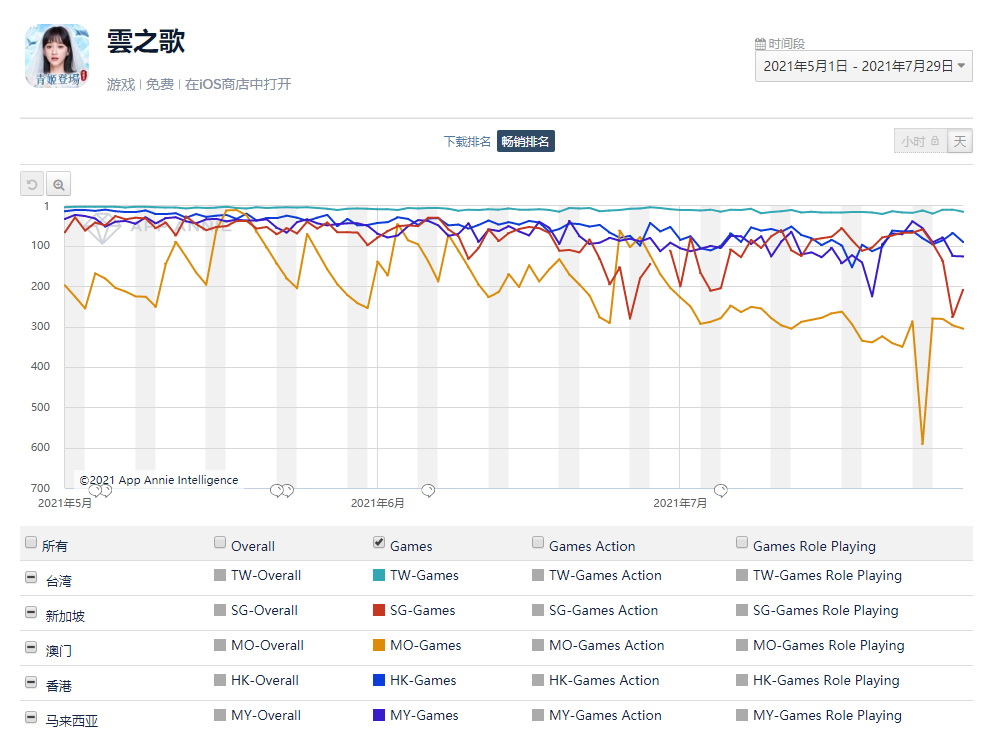
Task: Enable the Games Action checkbox
Action: 538,542
